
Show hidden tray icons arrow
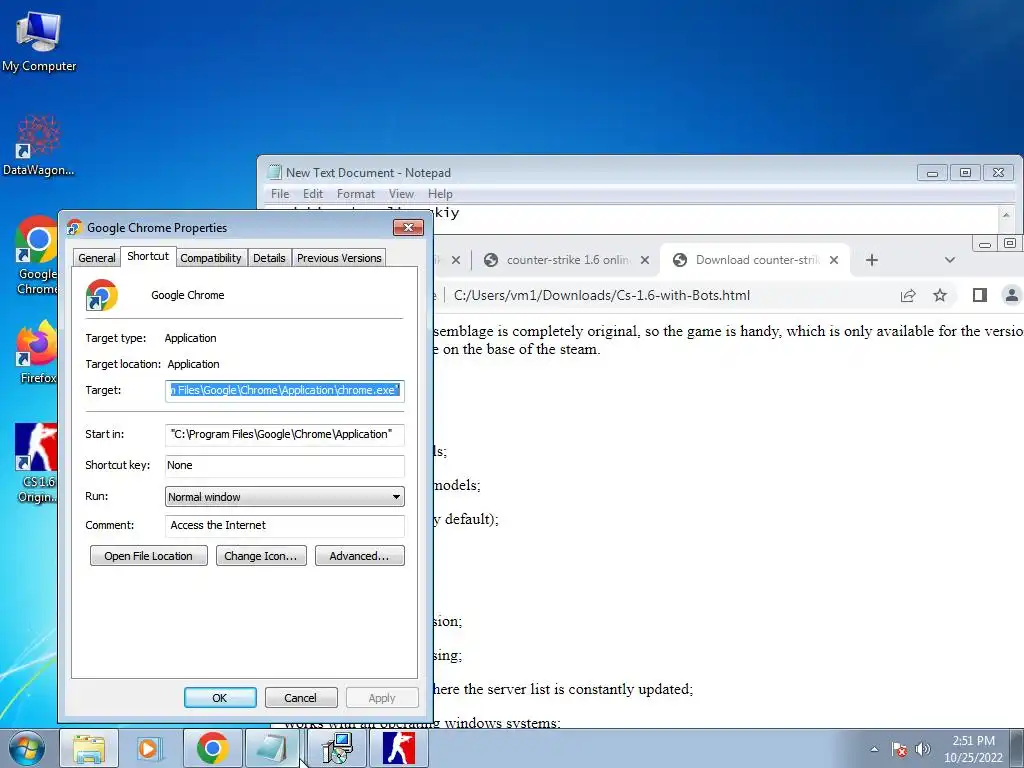coord(874,749)
